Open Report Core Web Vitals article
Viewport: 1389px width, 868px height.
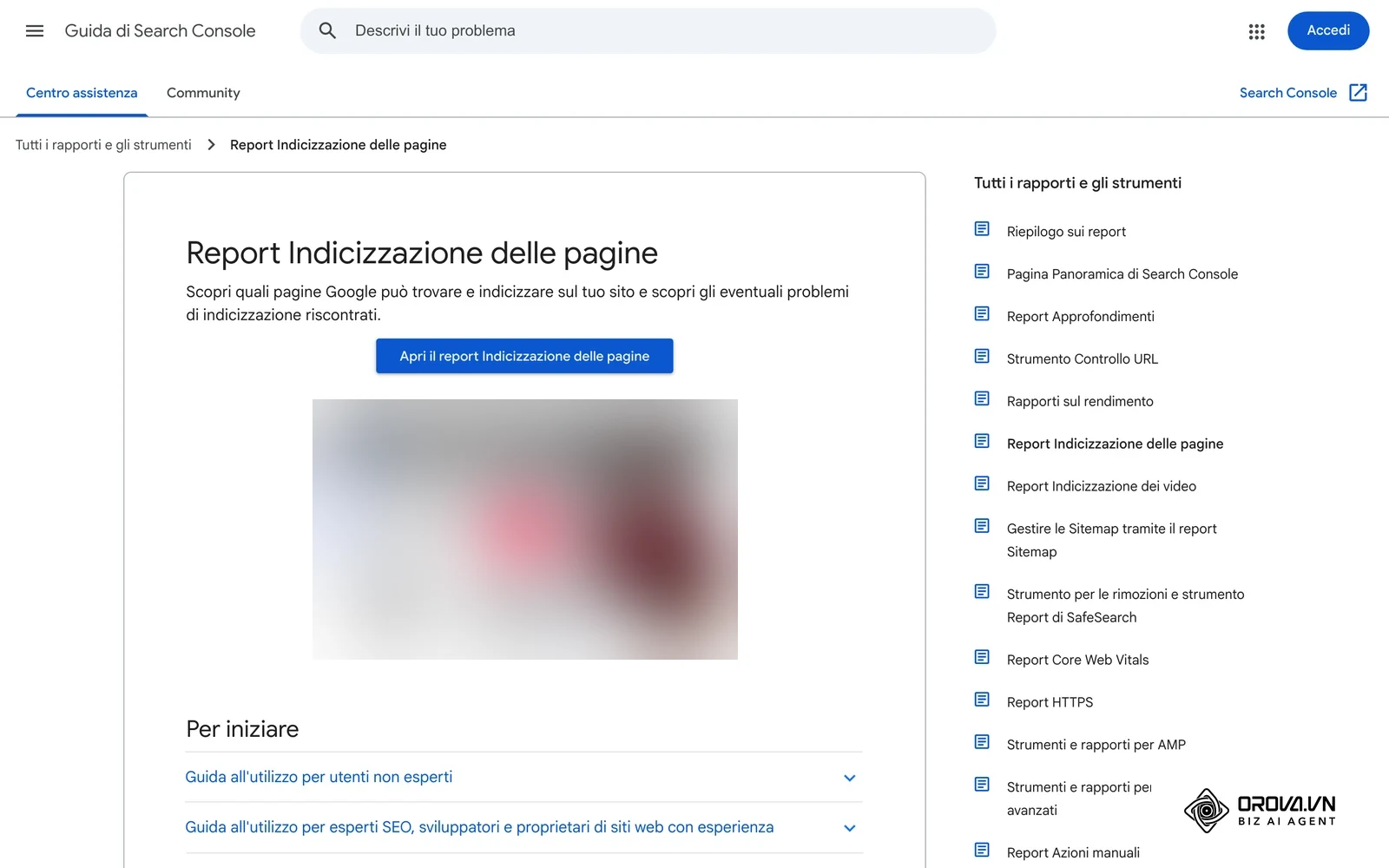pos(1077,661)
